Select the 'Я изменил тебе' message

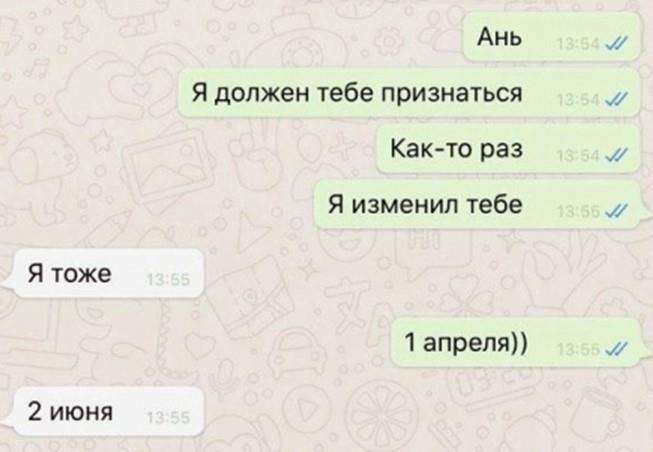tap(476, 205)
